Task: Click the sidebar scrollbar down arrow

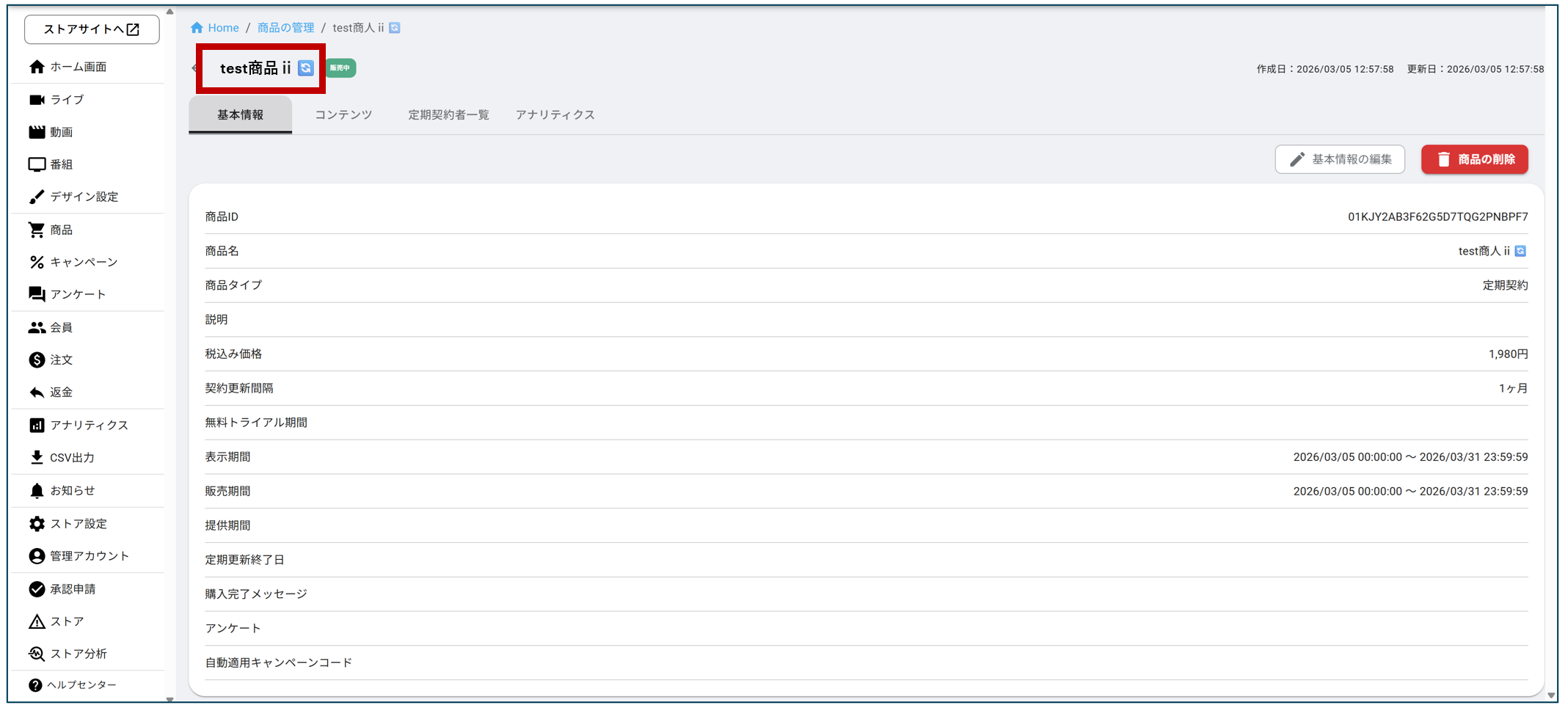Action: [x=170, y=699]
